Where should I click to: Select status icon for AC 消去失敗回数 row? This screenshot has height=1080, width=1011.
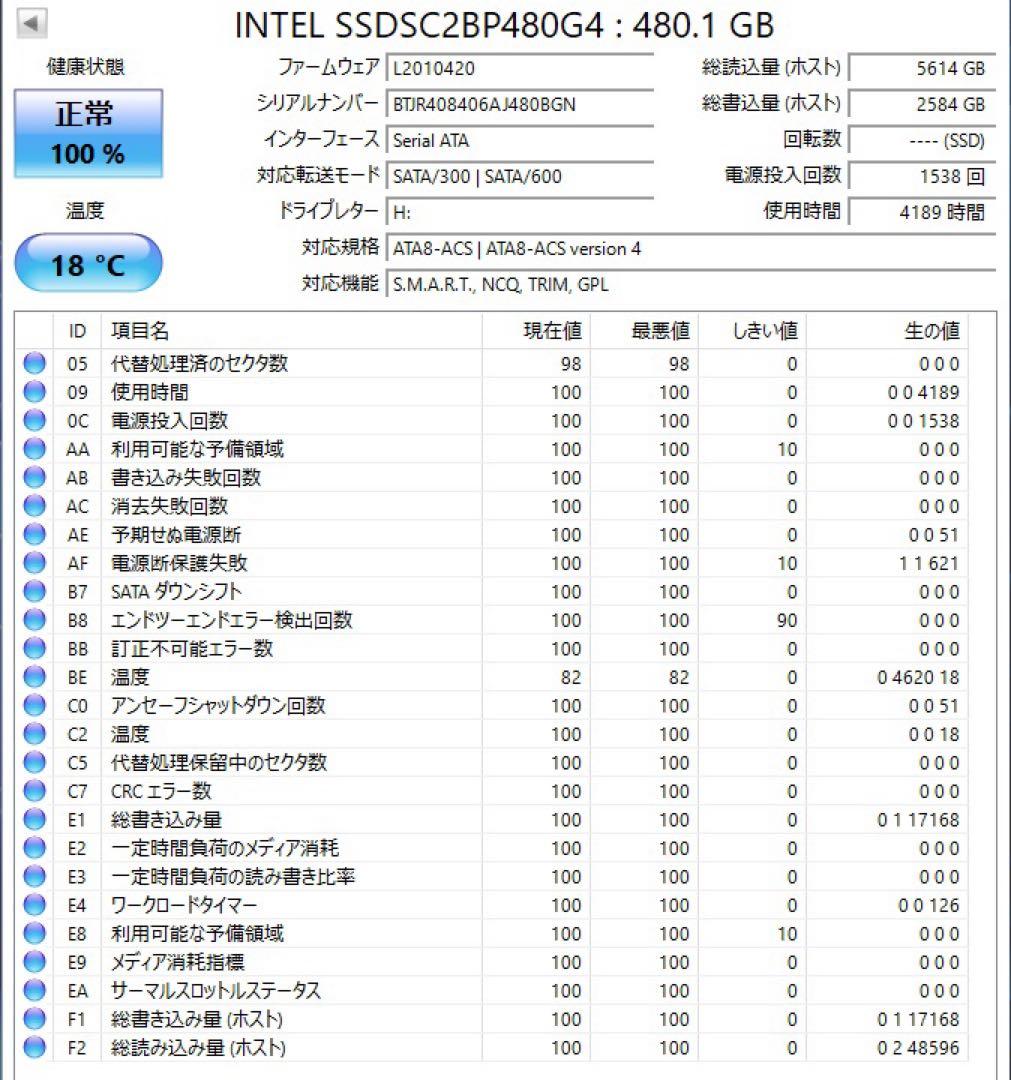(x=34, y=506)
